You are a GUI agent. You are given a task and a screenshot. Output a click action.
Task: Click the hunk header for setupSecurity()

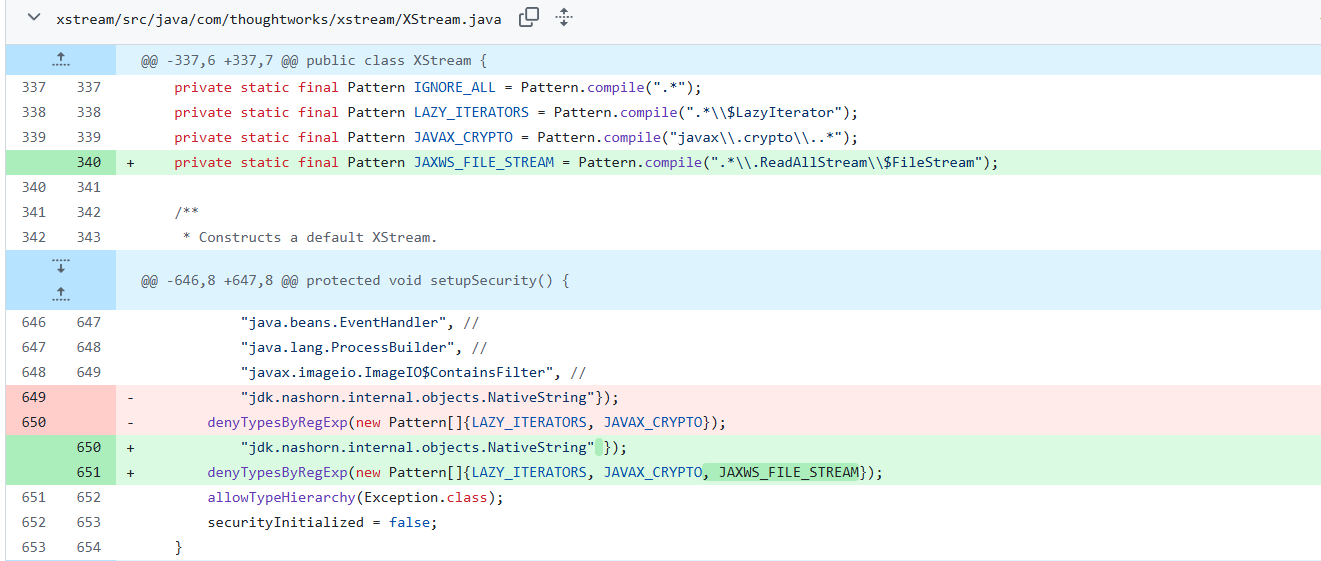(x=355, y=280)
